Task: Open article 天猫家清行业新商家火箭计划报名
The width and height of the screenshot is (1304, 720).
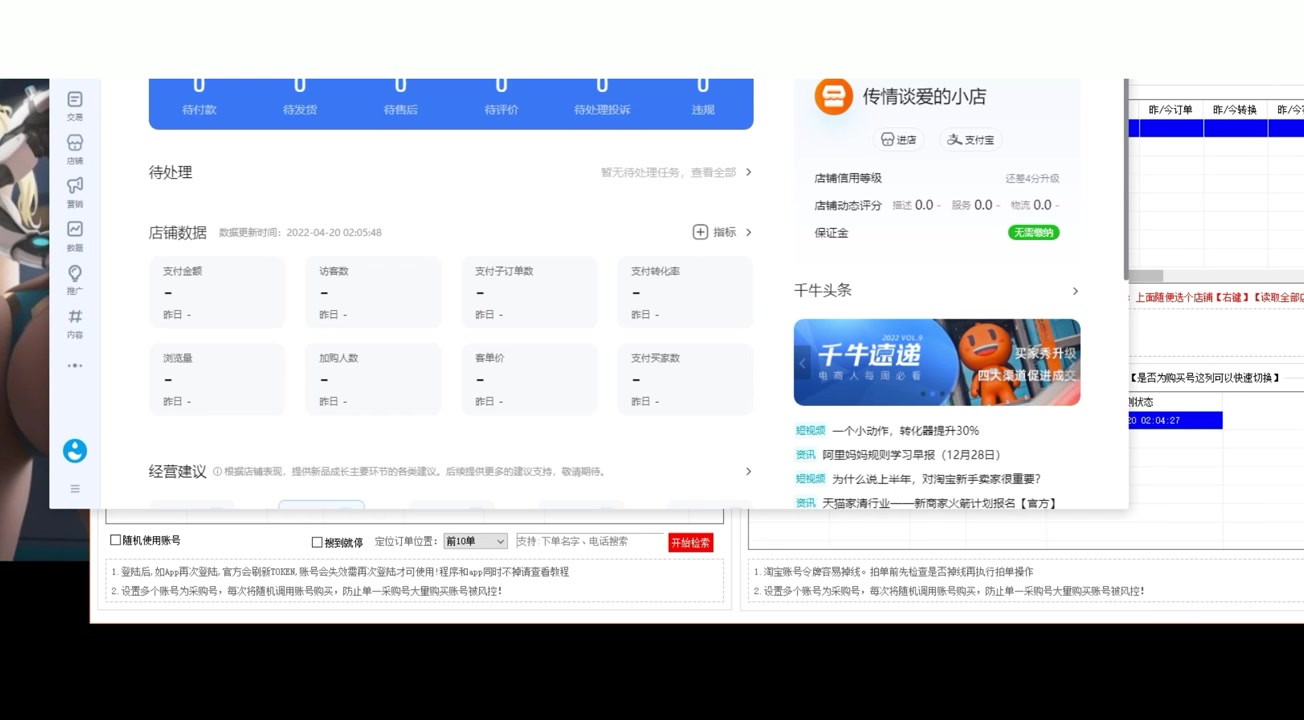Action: [x=940, y=503]
